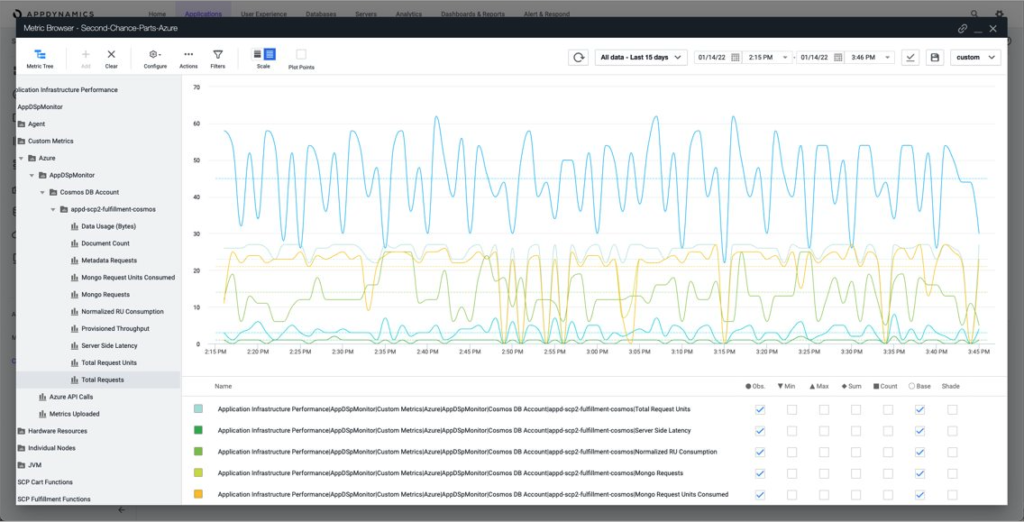1024x522 pixels.
Task: Save the custom time range
Action: [x=935, y=57]
